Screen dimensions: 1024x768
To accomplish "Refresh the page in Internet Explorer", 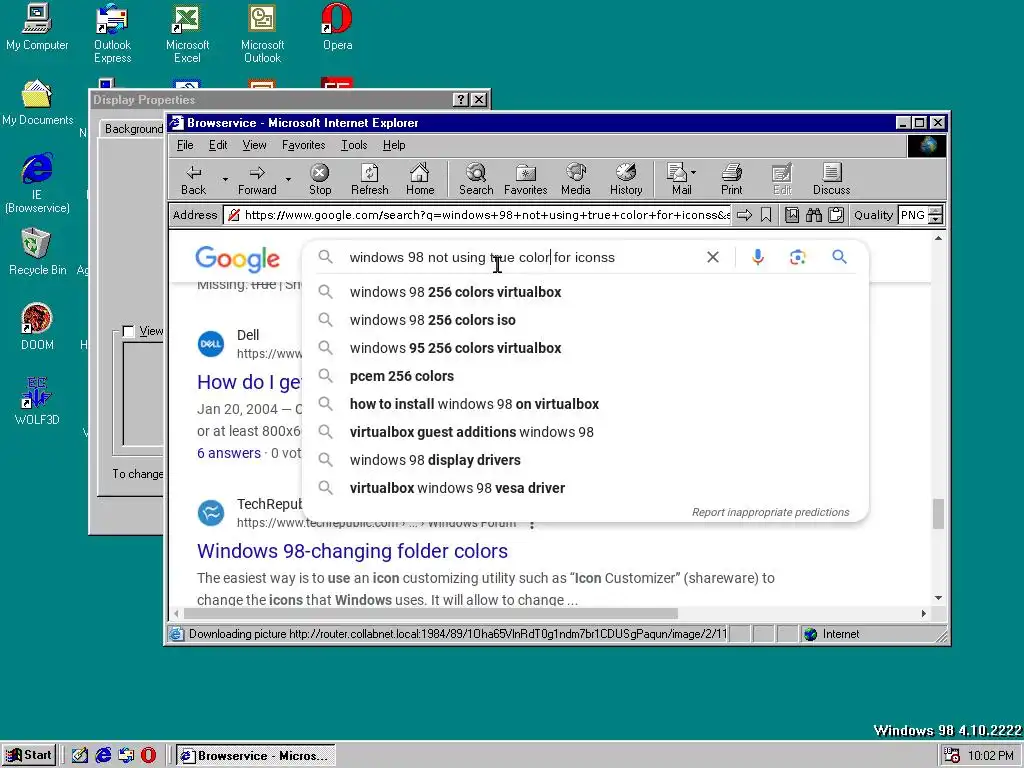I will (370, 180).
